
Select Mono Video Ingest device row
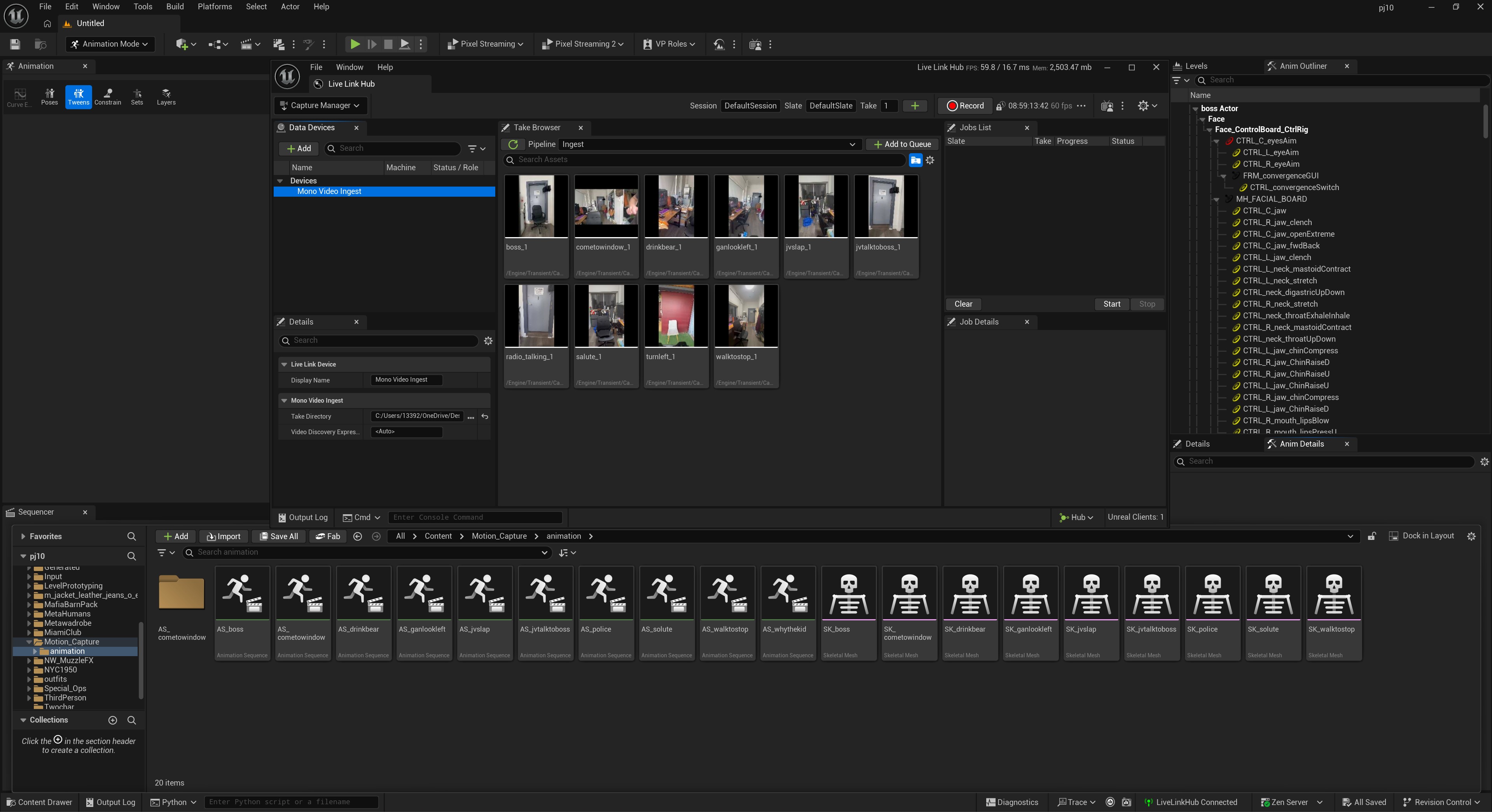click(x=384, y=192)
